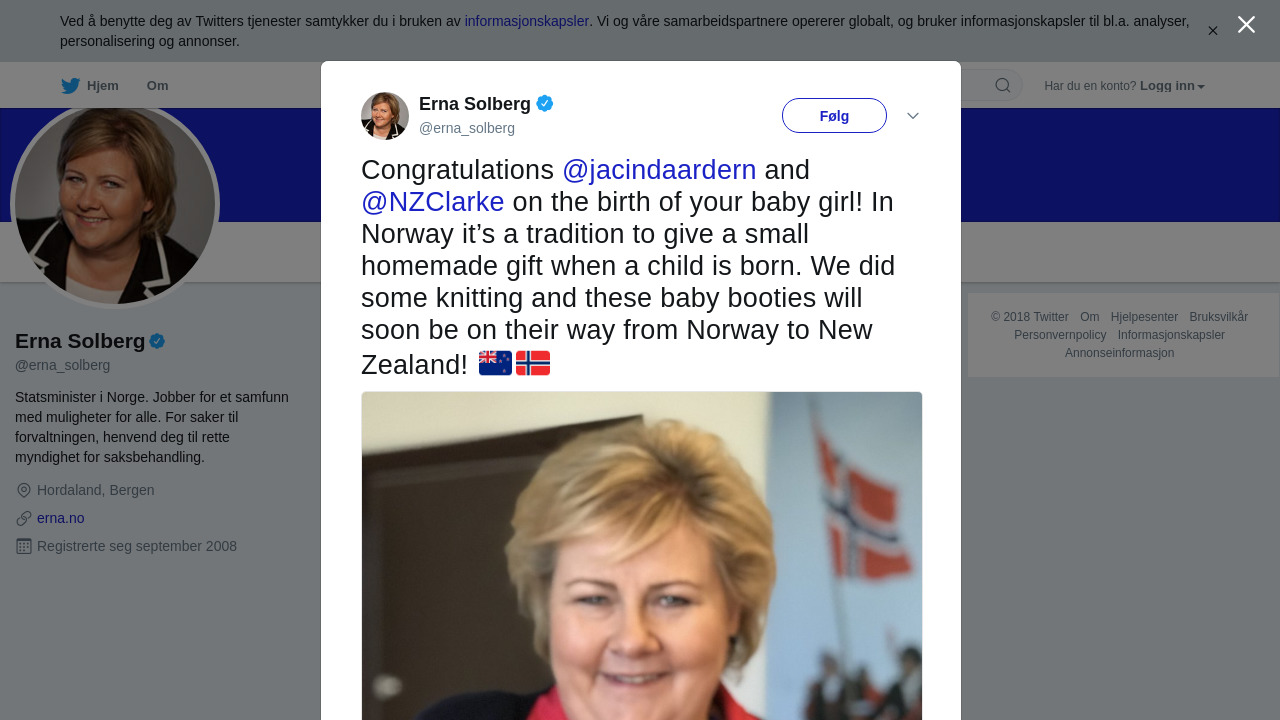The image size is (1280, 720).
Task: Open the Om navigation item
Action: click(x=157, y=86)
